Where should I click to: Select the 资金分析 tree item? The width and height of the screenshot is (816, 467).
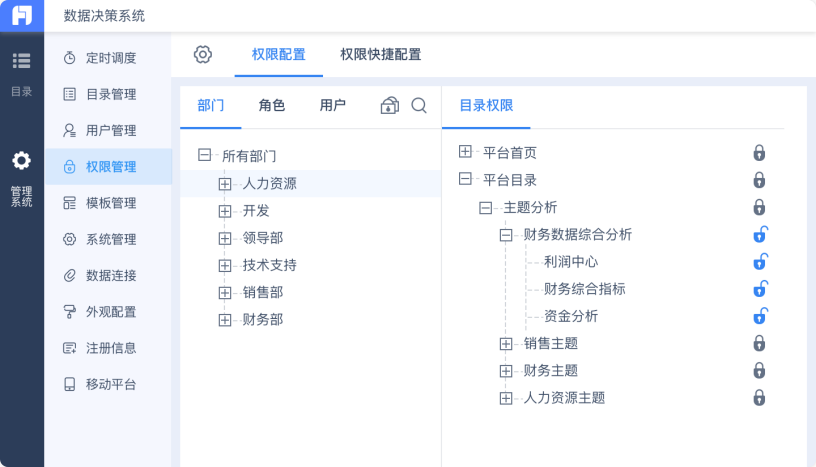571,316
